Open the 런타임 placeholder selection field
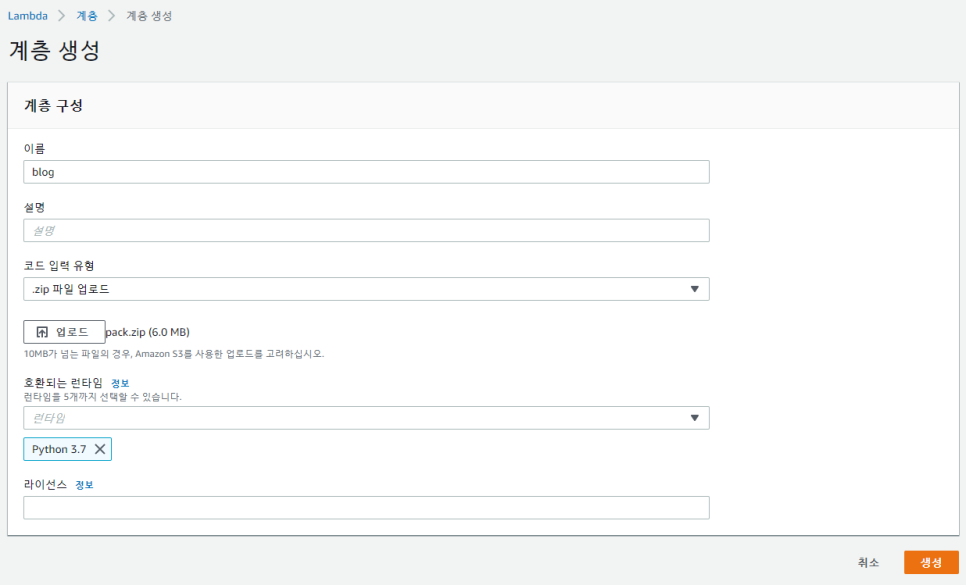 [367, 418]
